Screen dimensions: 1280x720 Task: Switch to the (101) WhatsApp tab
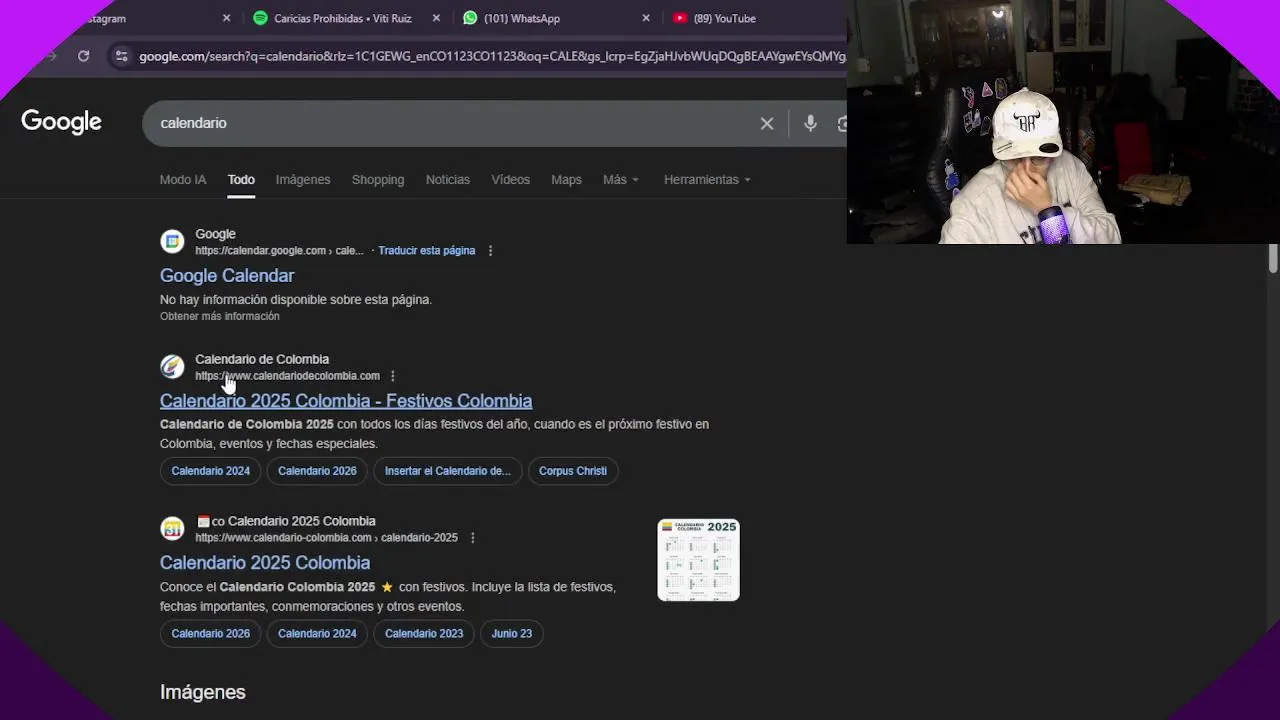click(x=521, y=18)
